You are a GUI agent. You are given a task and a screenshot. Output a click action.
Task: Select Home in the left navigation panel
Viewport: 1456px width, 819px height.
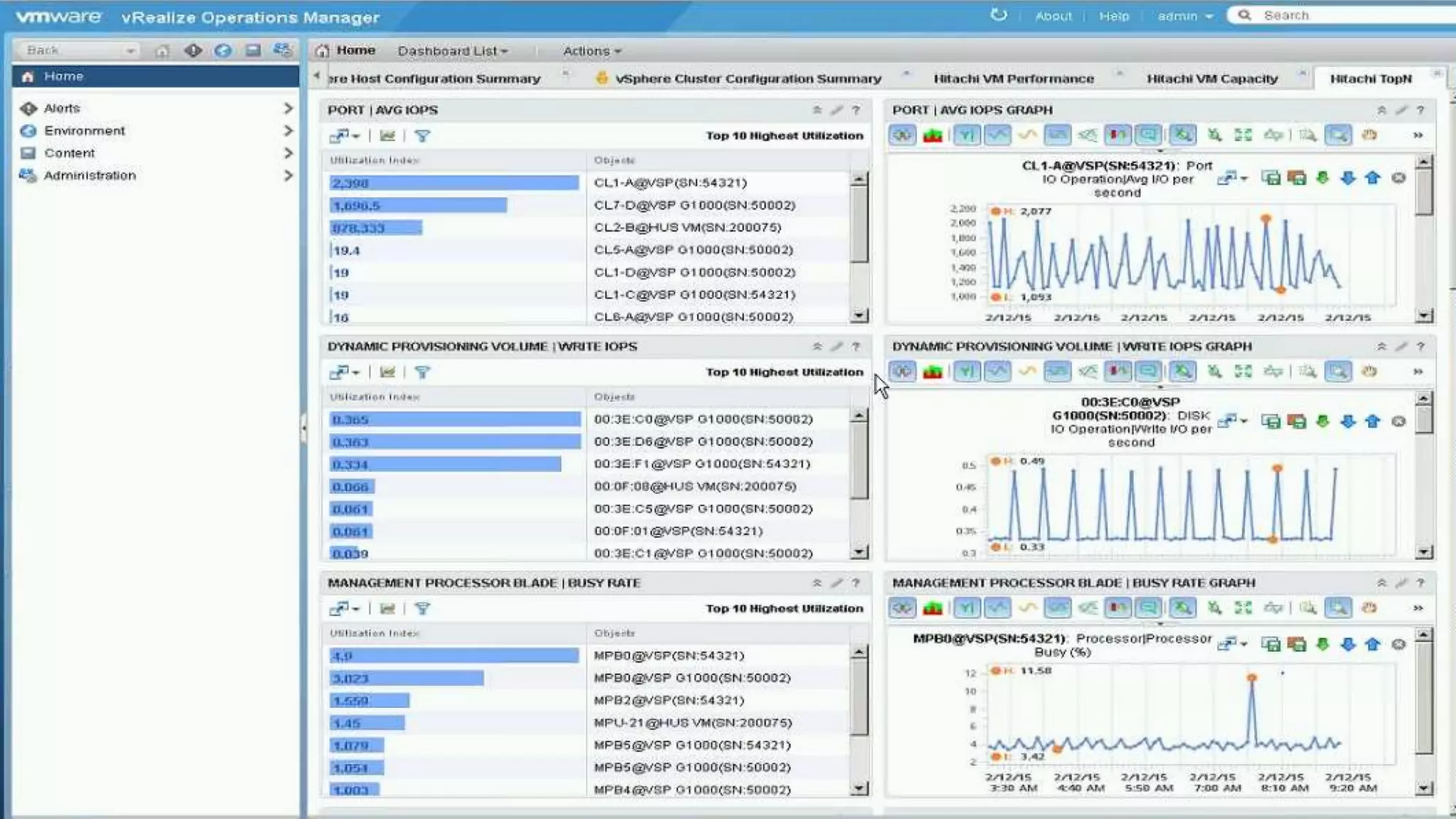coord(155,76)
